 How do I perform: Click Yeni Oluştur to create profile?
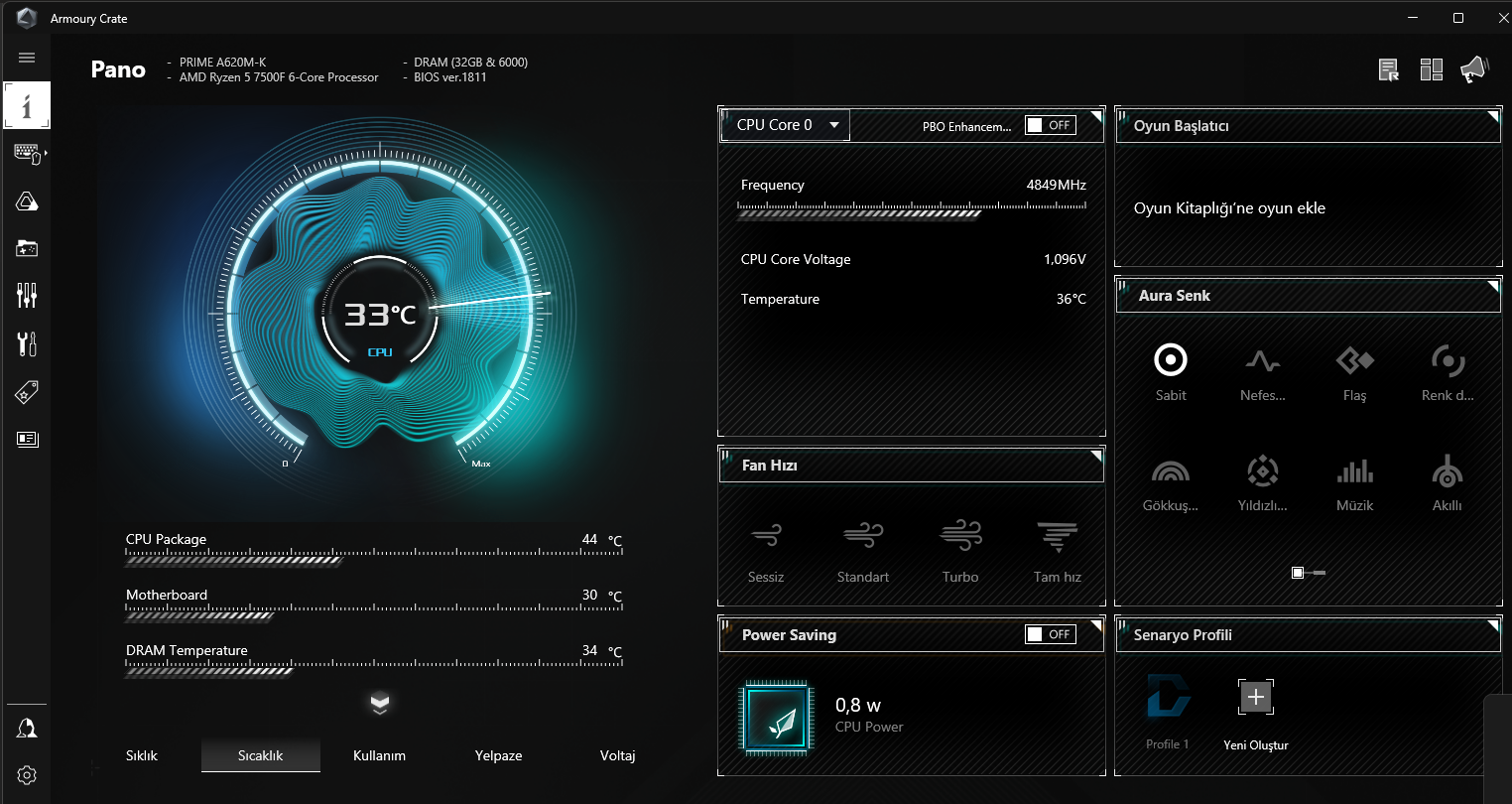(1256, 715)
